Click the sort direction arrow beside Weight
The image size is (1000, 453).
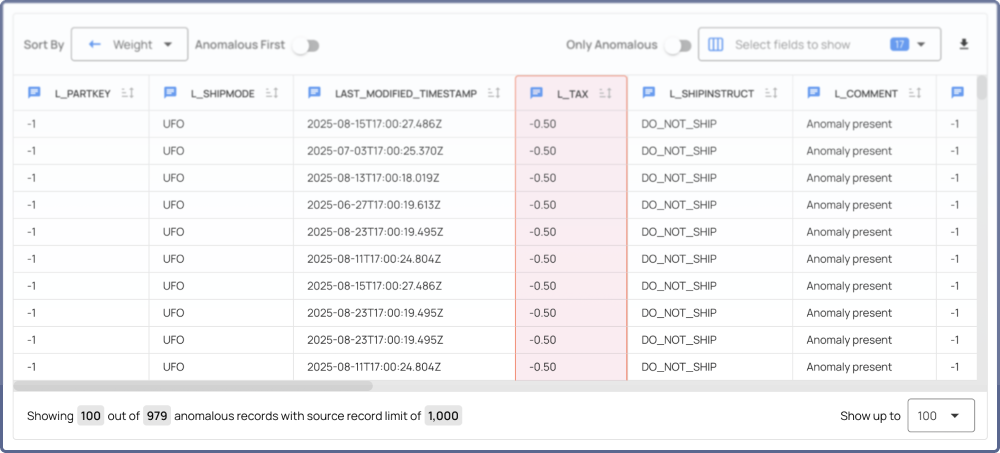click(x=95, y=45)
